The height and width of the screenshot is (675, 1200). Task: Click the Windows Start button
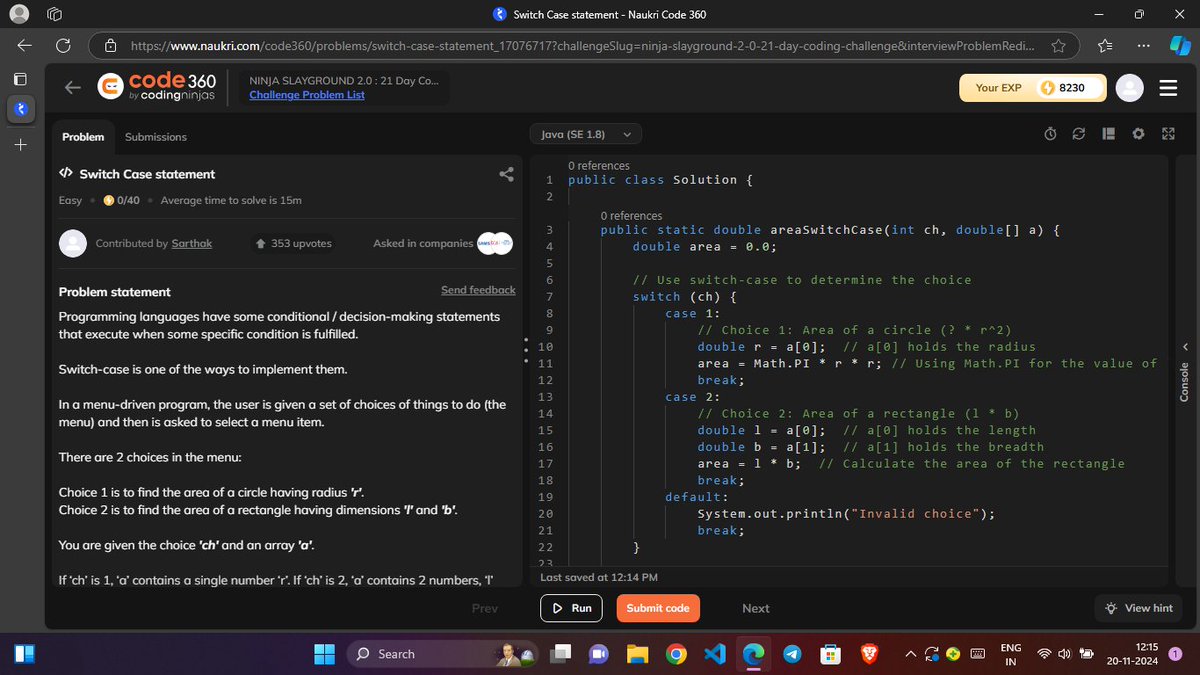coord(325,654)
